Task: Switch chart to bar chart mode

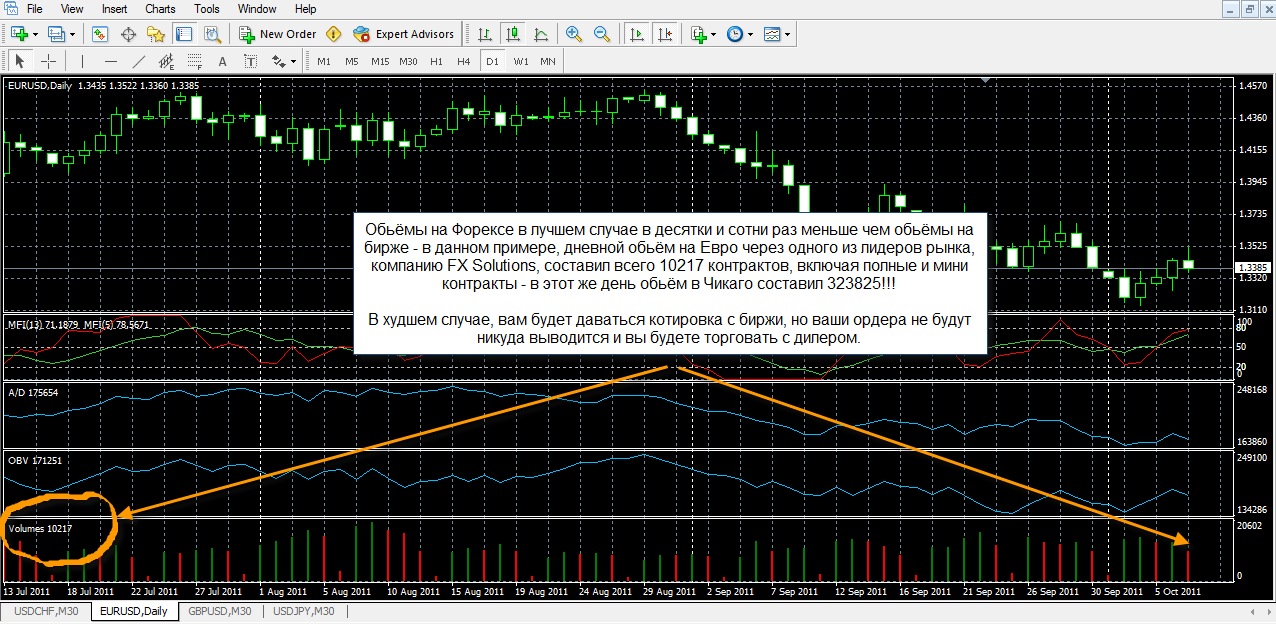Action: pos(484,34)
